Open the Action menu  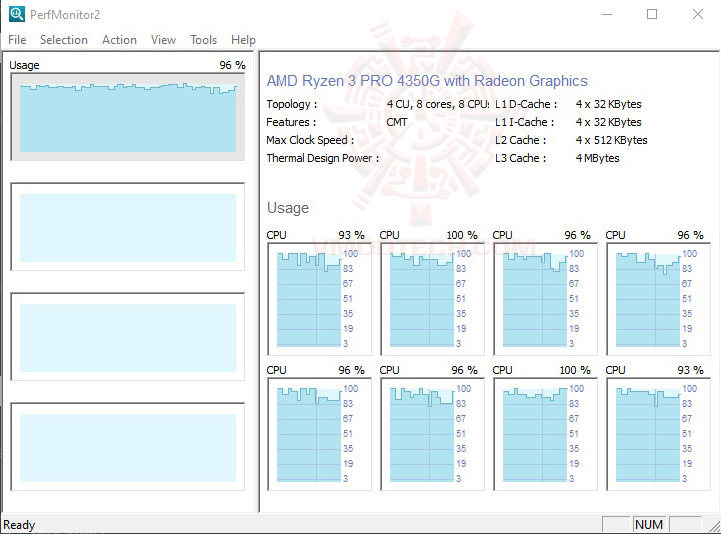click(x=119, y=40)
